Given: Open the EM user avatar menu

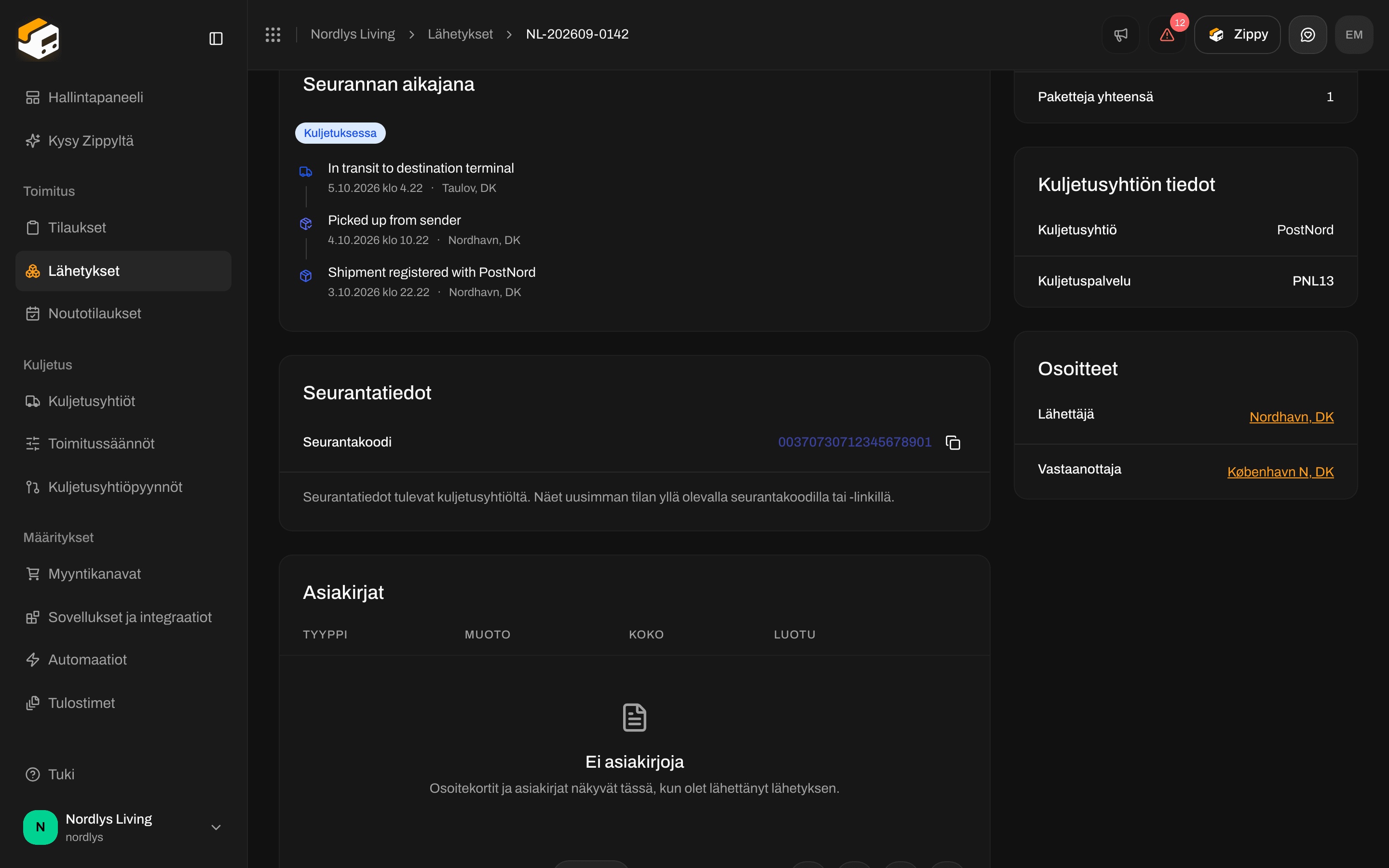Looking at the screenshot, I should pos(1354,34).
